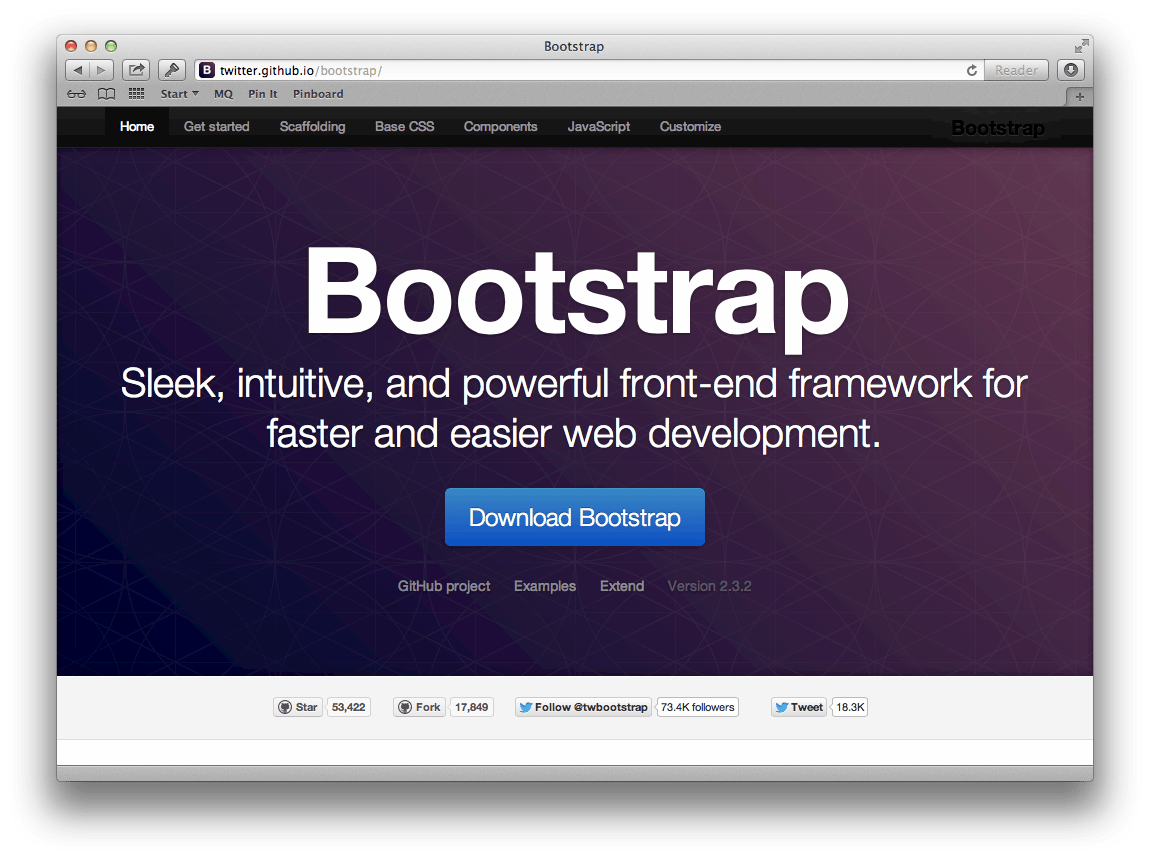Viewport: 1150px width, 860px height.
Task: Click the key icon toolbar button
Action: pyautogui.click(x=172, y=70)
